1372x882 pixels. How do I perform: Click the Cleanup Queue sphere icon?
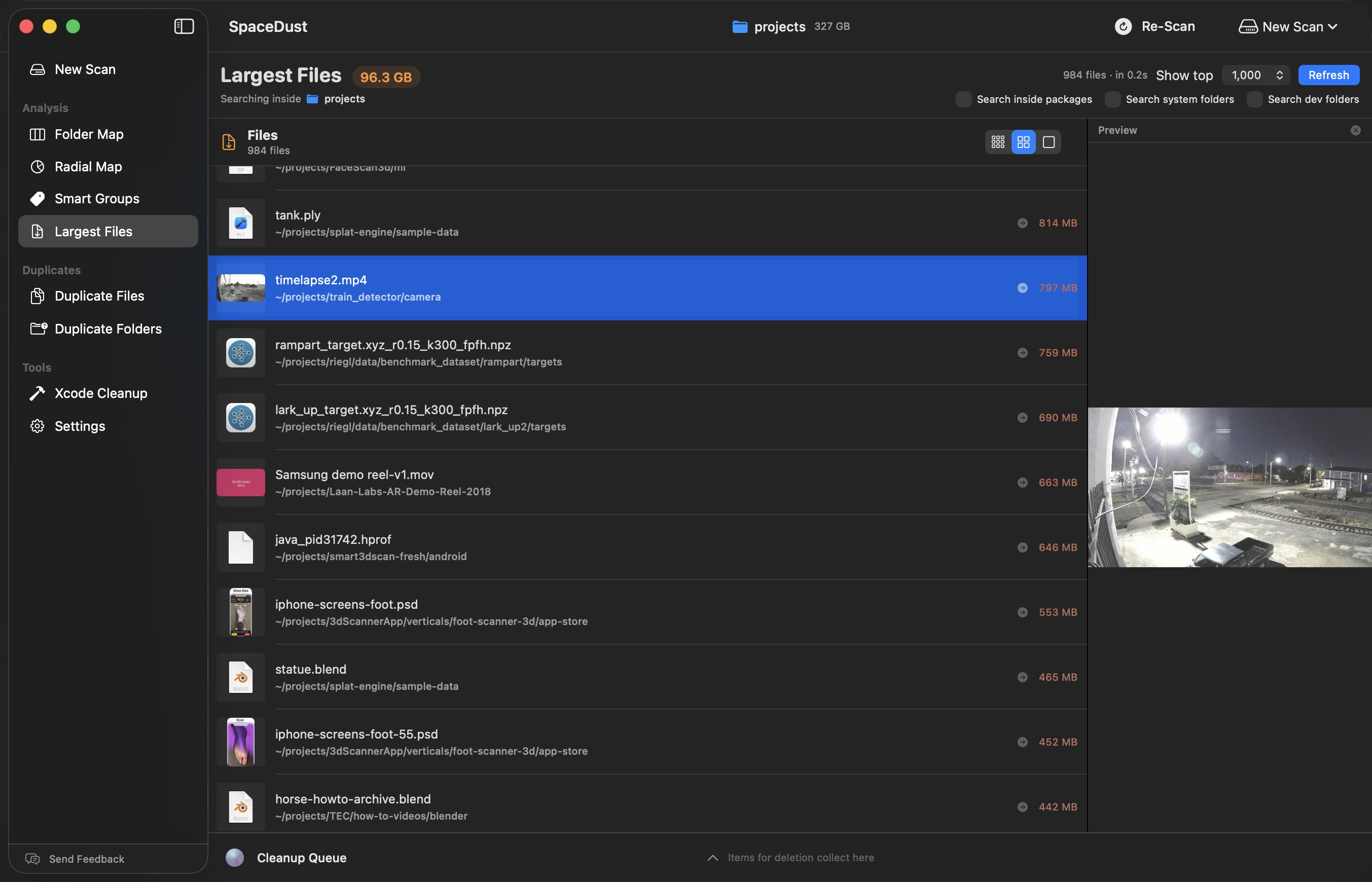point(235,857)
